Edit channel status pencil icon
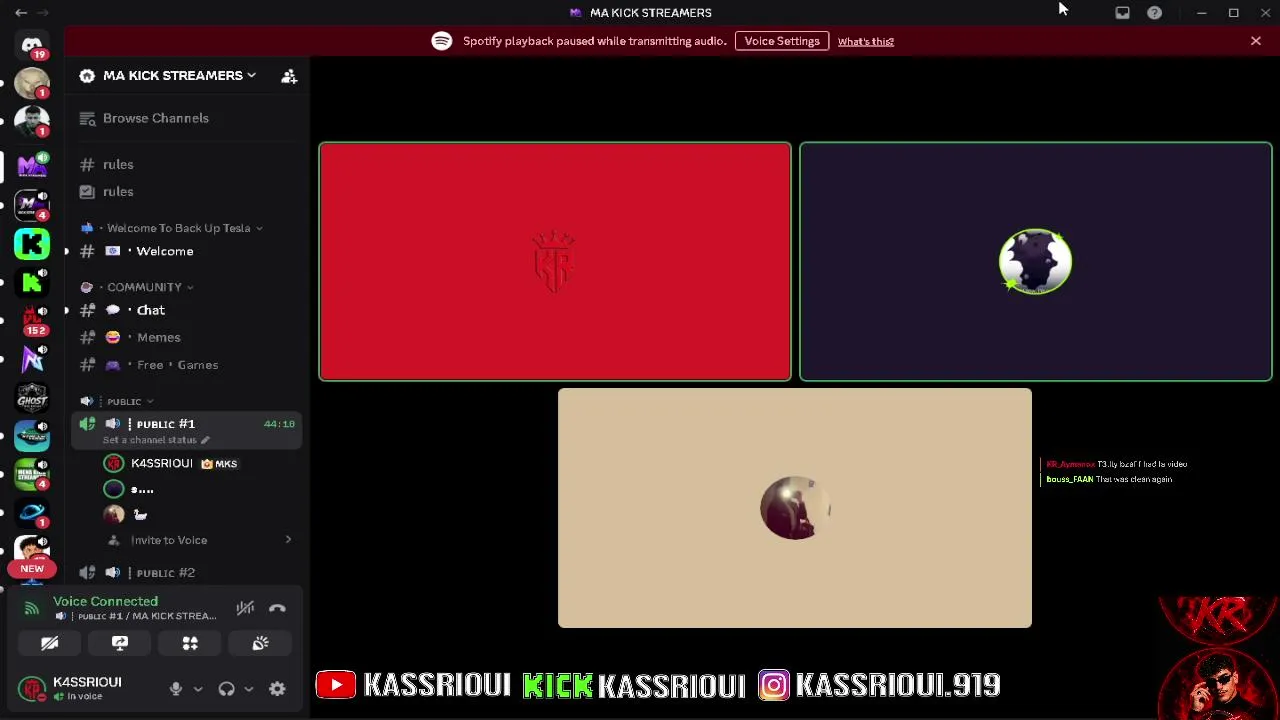Image resolution: width=1280 pixels, height=720 pixels. (205, 440)
